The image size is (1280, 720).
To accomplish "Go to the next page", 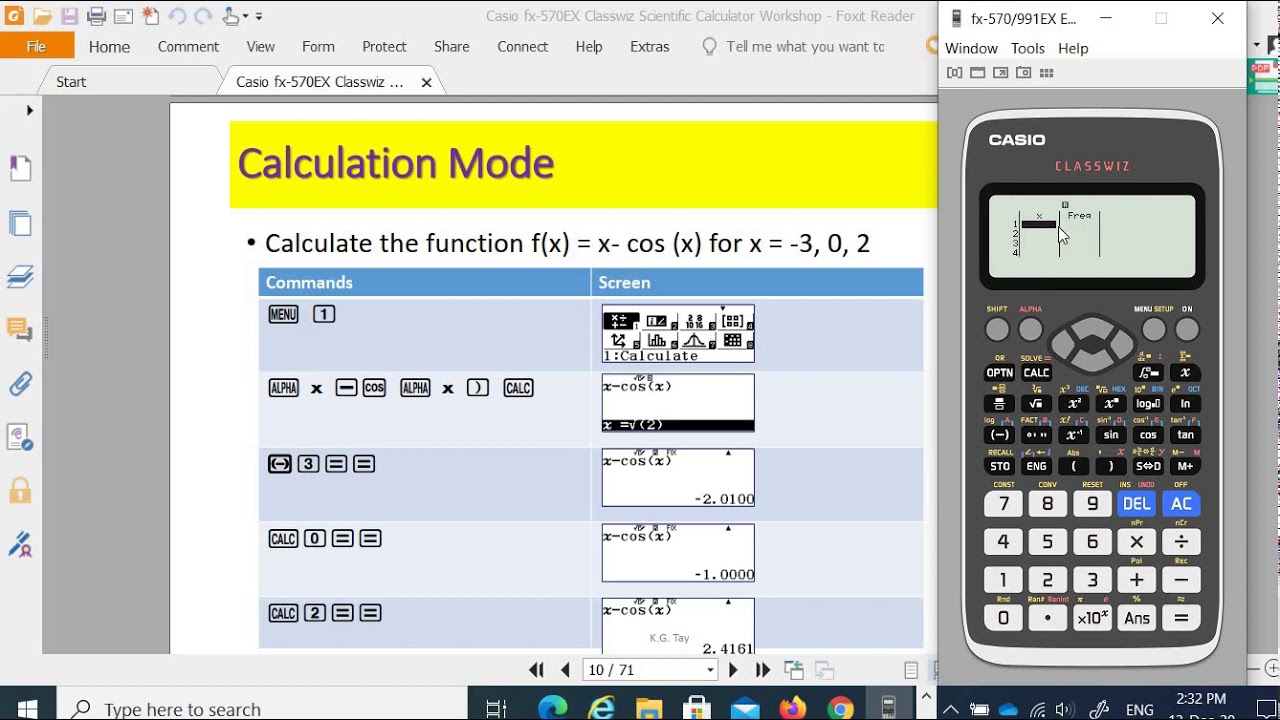I will (x=733, y=670).
